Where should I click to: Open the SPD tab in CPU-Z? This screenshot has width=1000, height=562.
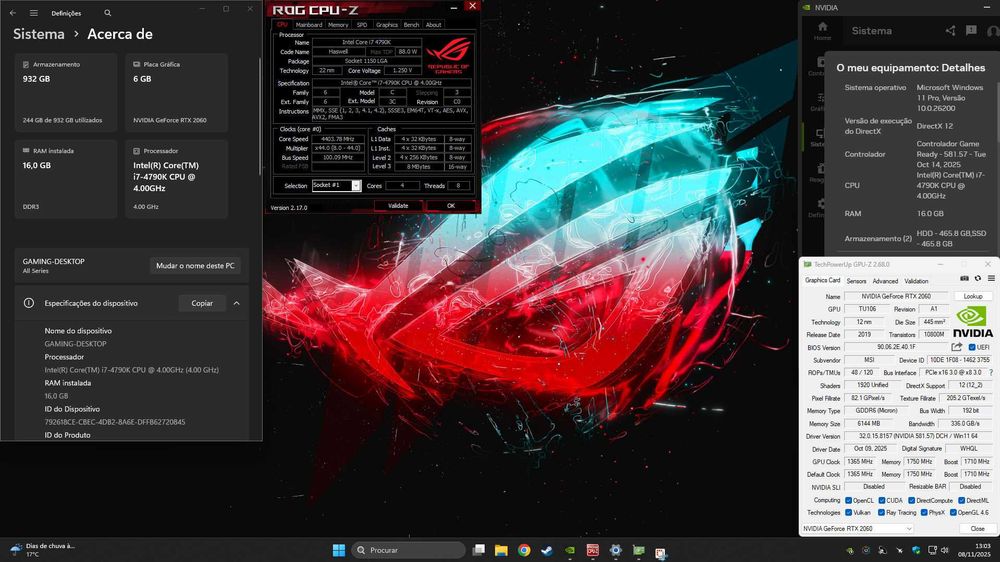(x=362, y=25)
